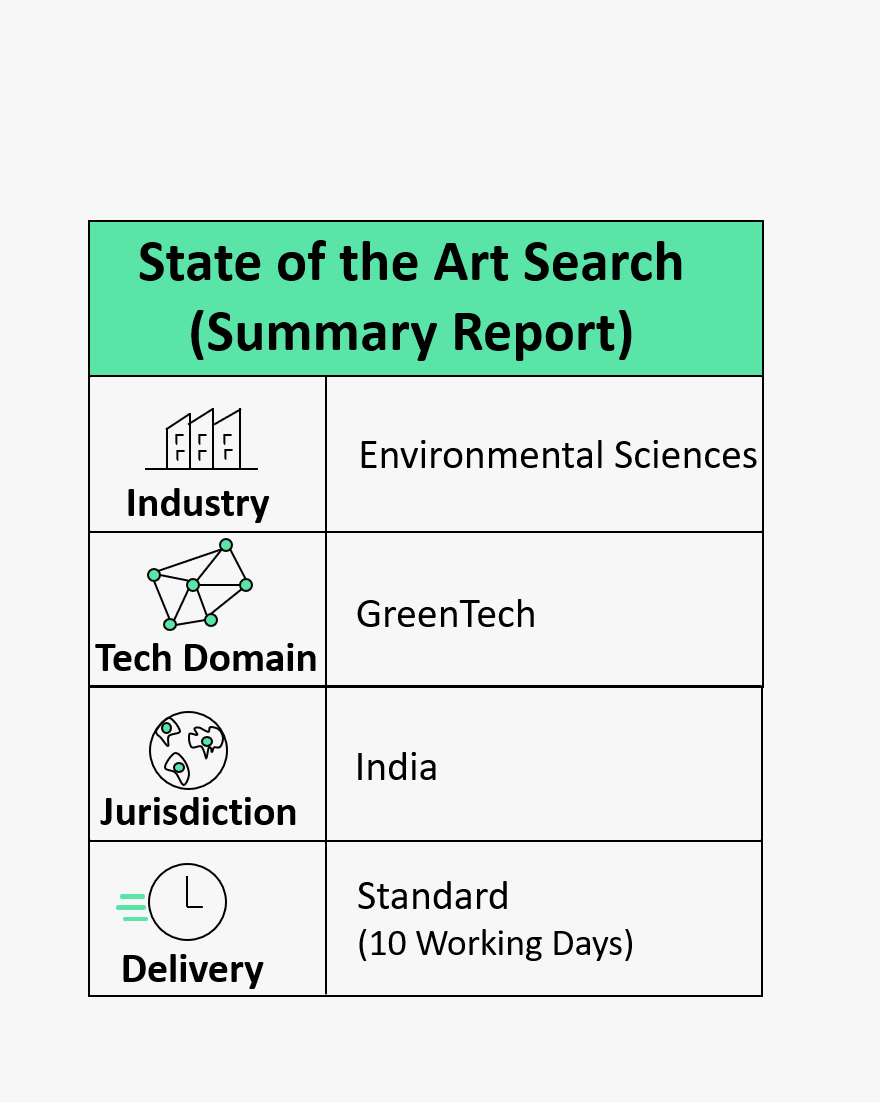Image resolution: width=880 pixels, height=1102 pixels.
Task: Click the center node of the network icon
Action: coord(193,584)
